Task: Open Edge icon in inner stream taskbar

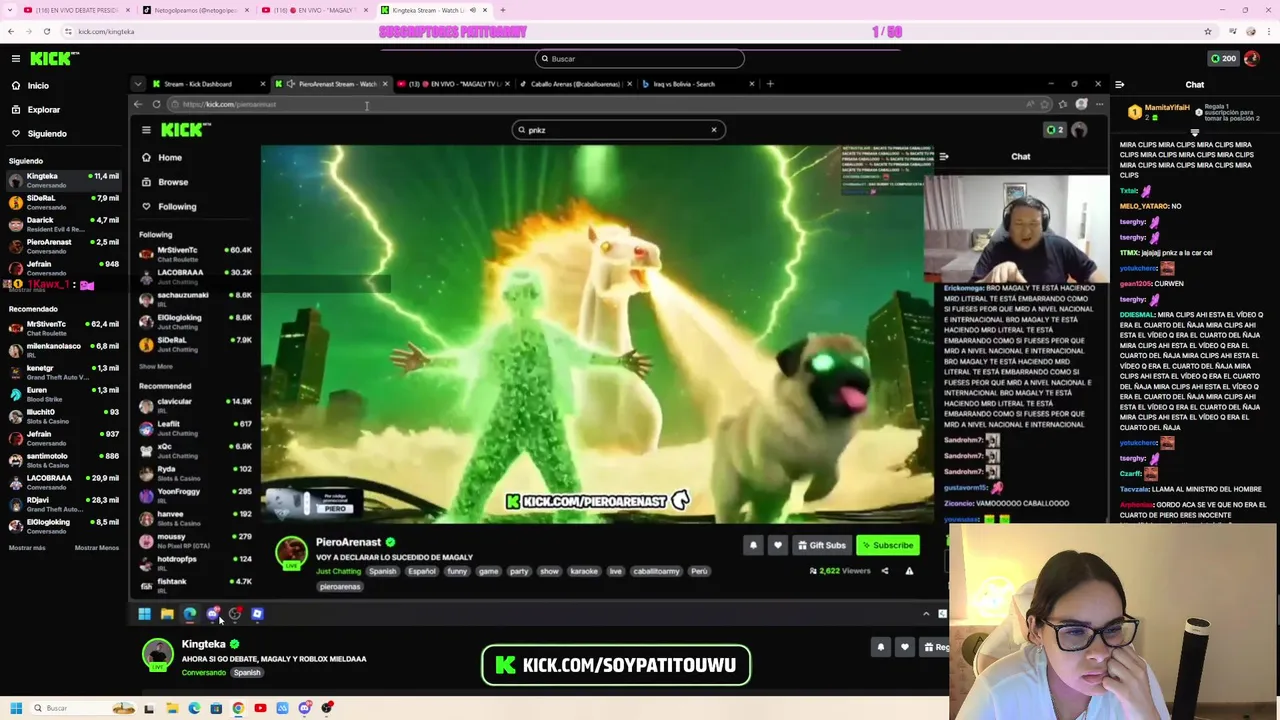Action: pos(189,614)
